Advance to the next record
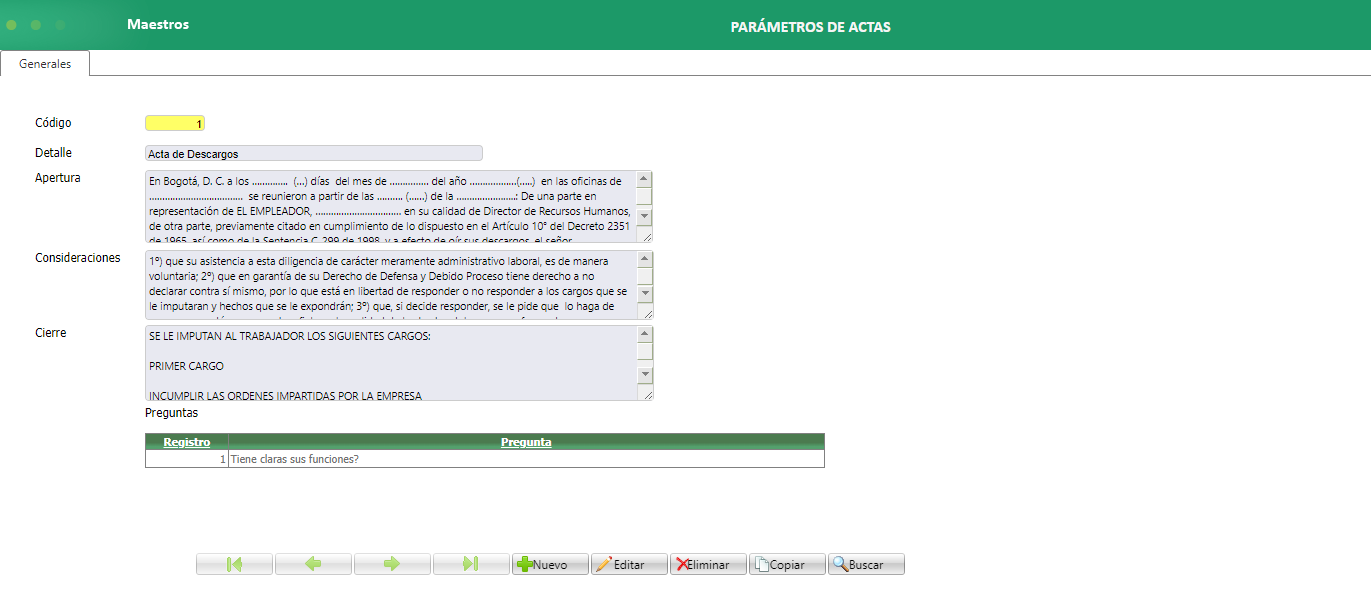Viewport: 1371px width, 594px height. [392, 563]
